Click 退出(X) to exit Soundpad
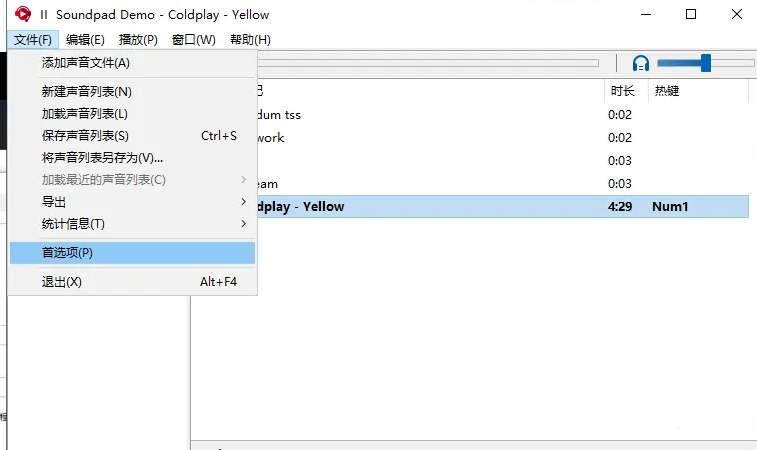 [x=62, y=282]
